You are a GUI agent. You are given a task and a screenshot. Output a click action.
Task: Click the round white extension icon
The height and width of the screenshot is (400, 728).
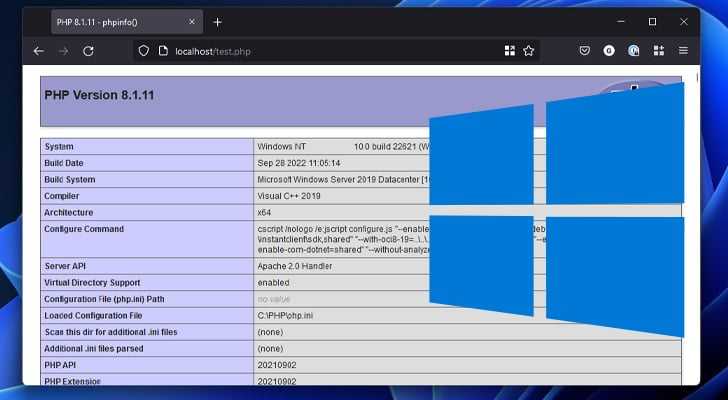click(609, 51)
